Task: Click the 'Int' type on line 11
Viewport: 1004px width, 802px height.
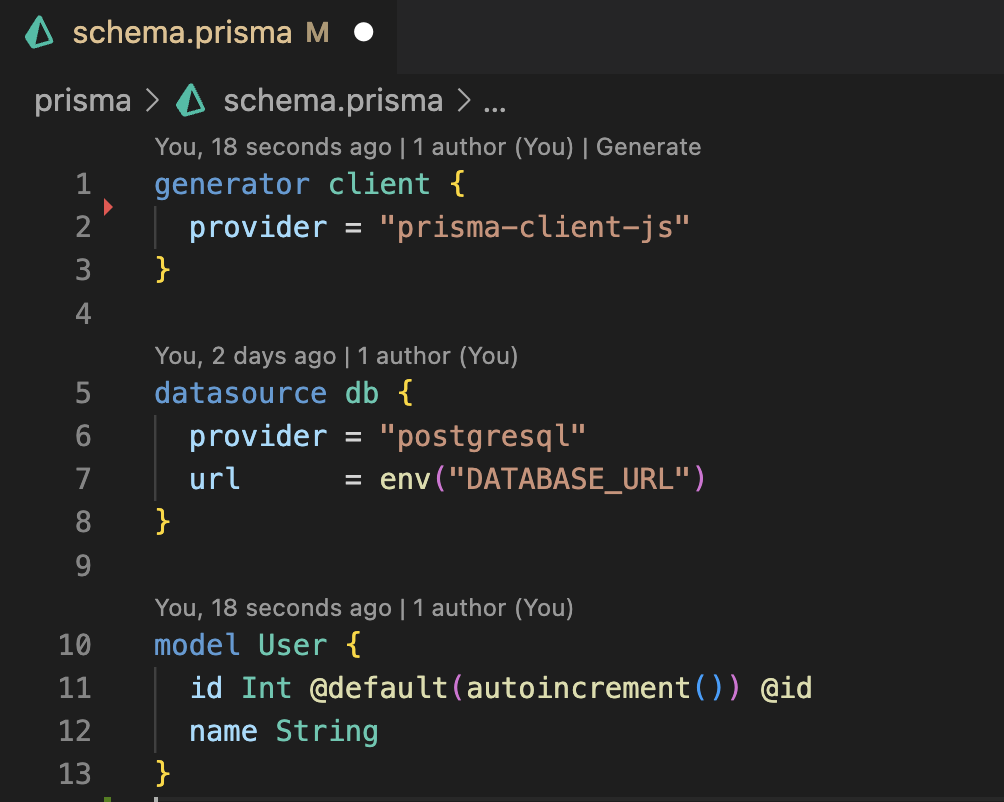Action: click(266, 689)
